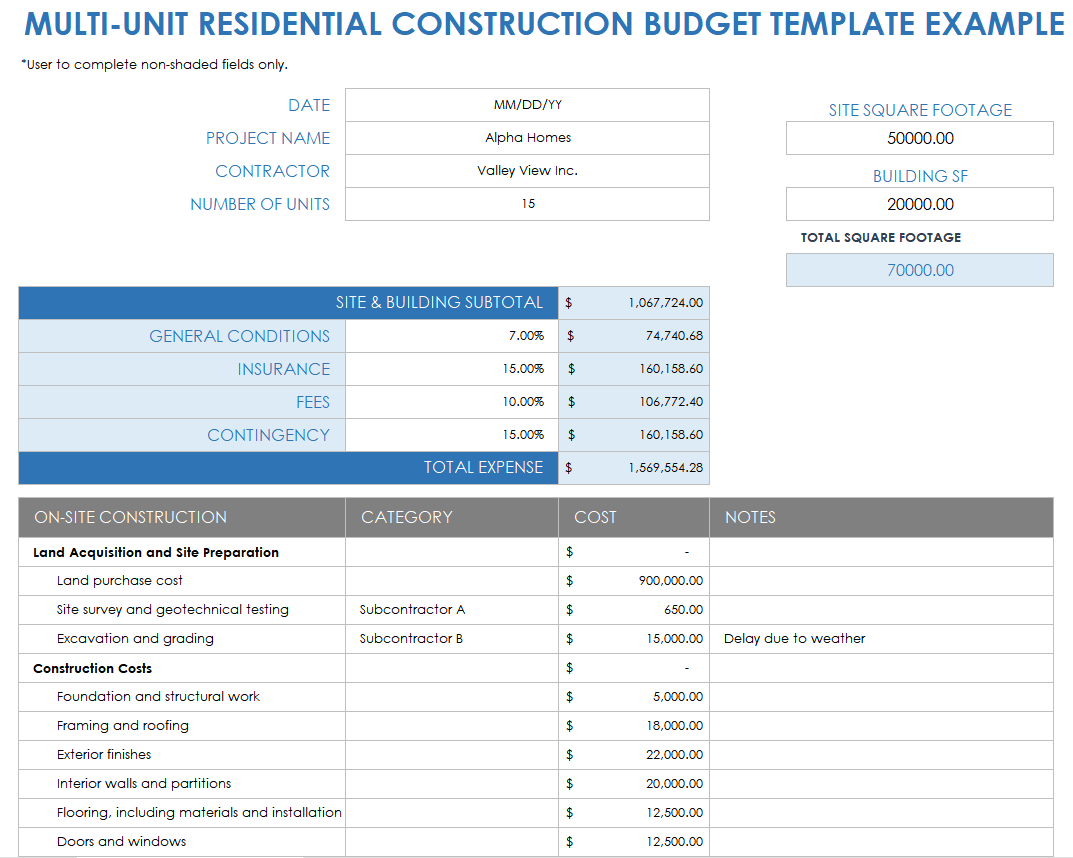The image size is (1073, 858).
Task: Select the Insurance percentage cell beside INSURANCE
Action: [x=452, y=369]
